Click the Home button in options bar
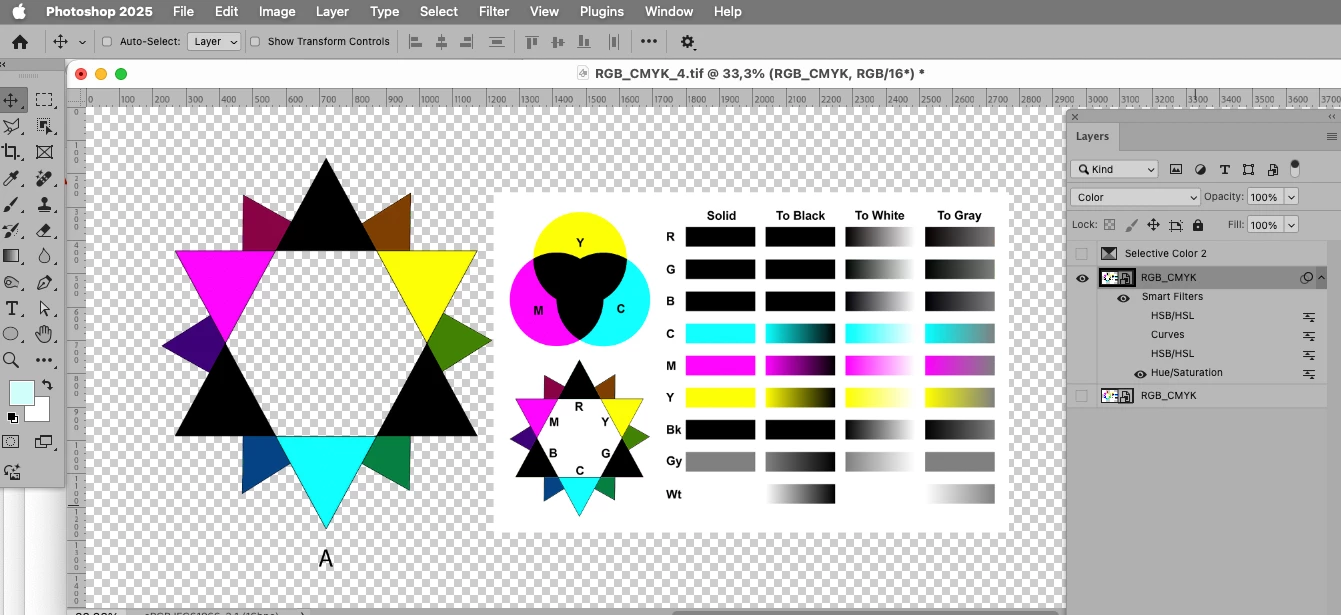This screenshot has height=615, width=1341. click(x=19, y=42)
